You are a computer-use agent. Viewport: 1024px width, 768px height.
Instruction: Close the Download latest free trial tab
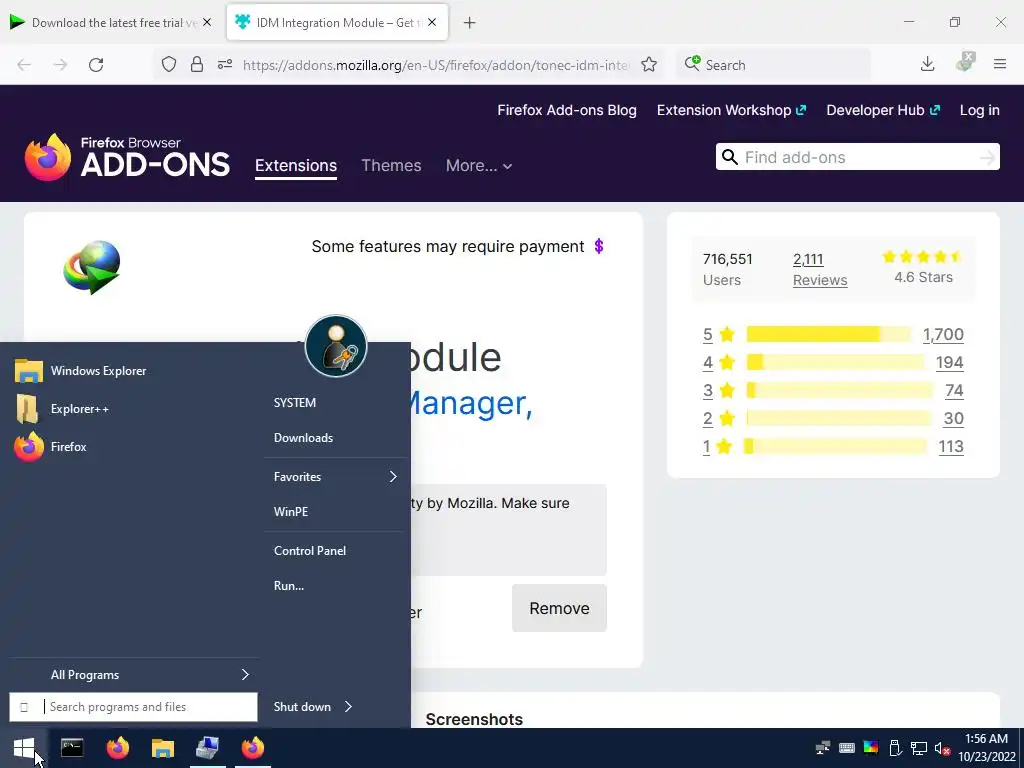207,23
